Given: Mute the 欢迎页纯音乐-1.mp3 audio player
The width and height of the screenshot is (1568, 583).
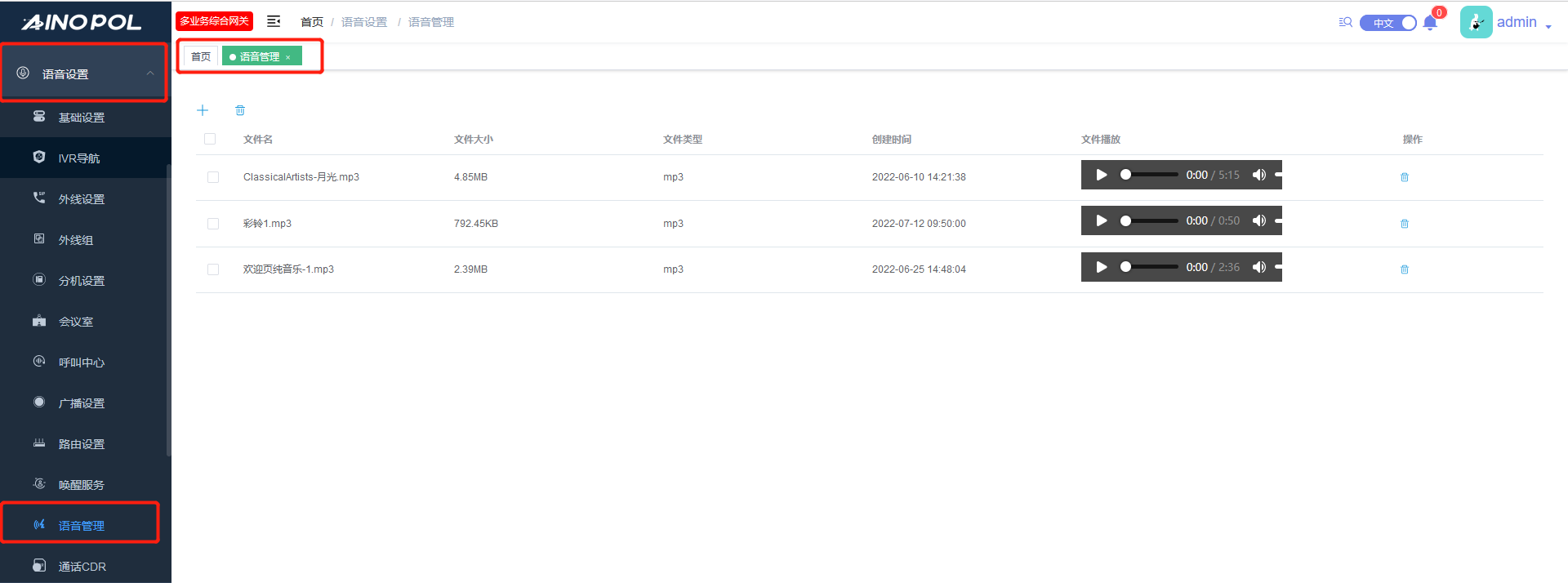Looking at the screenshot, I should [x=1259, y=267].
